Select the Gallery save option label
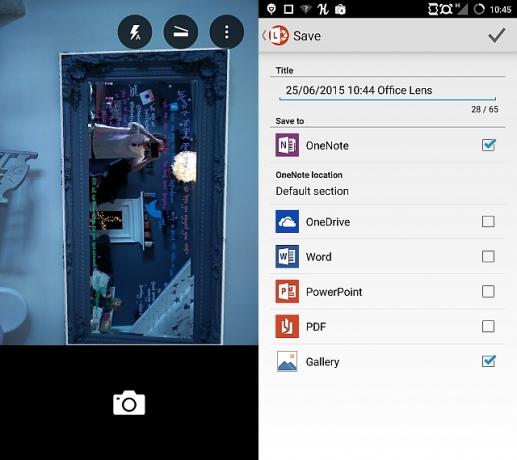The image size is (517, 460). point(322,362)
